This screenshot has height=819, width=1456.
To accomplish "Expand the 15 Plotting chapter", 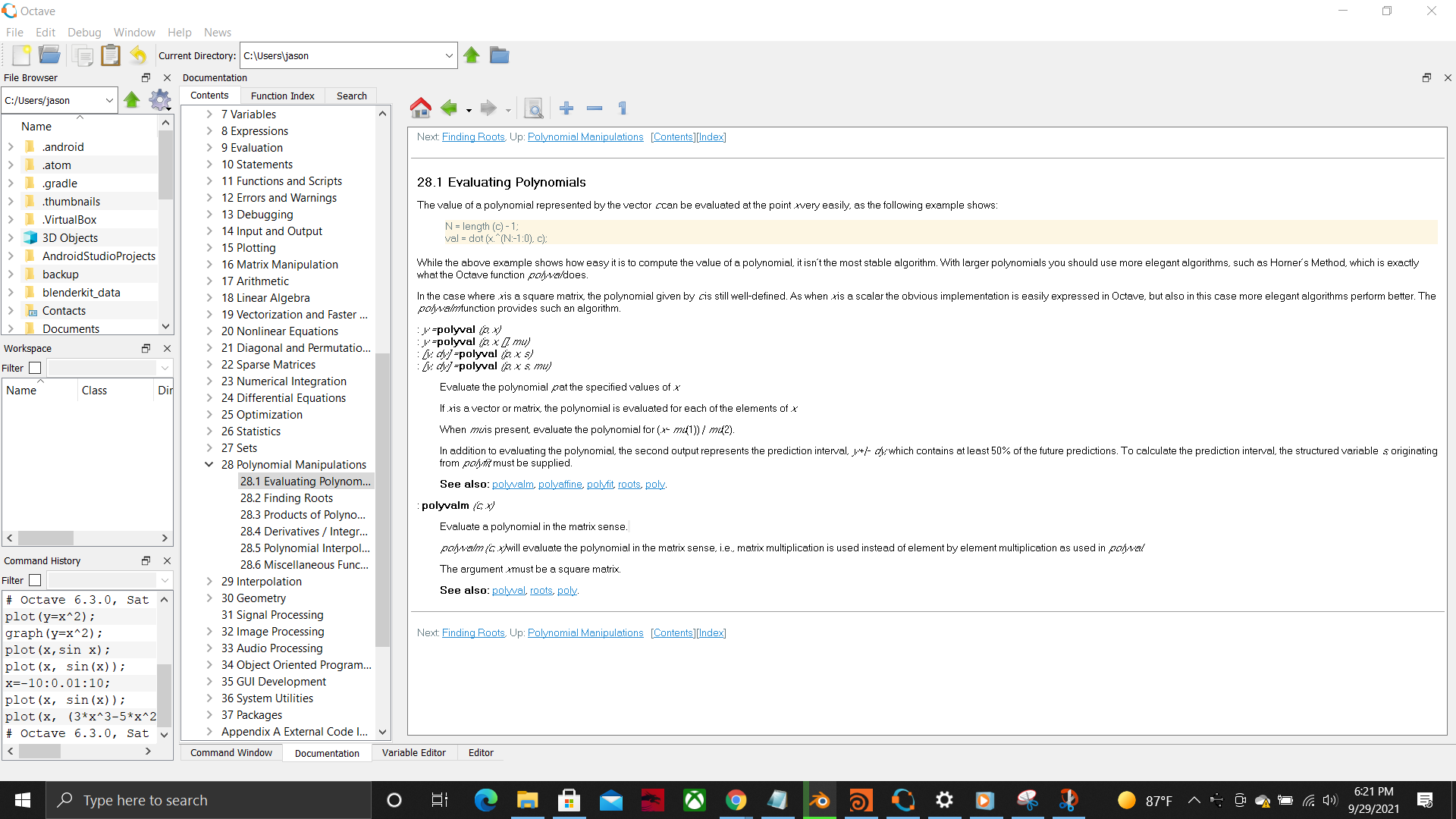I will click(209, 248).
